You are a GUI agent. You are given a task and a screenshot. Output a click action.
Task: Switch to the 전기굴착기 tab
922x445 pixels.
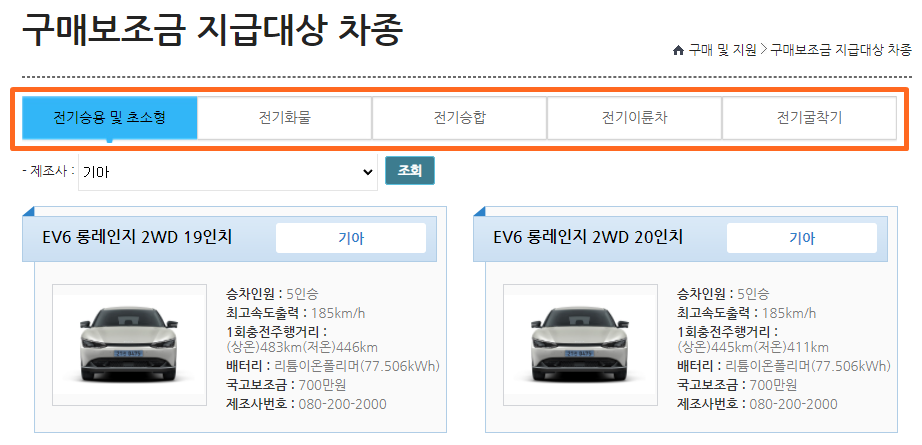pyautogui.click(x=809, y=118)
